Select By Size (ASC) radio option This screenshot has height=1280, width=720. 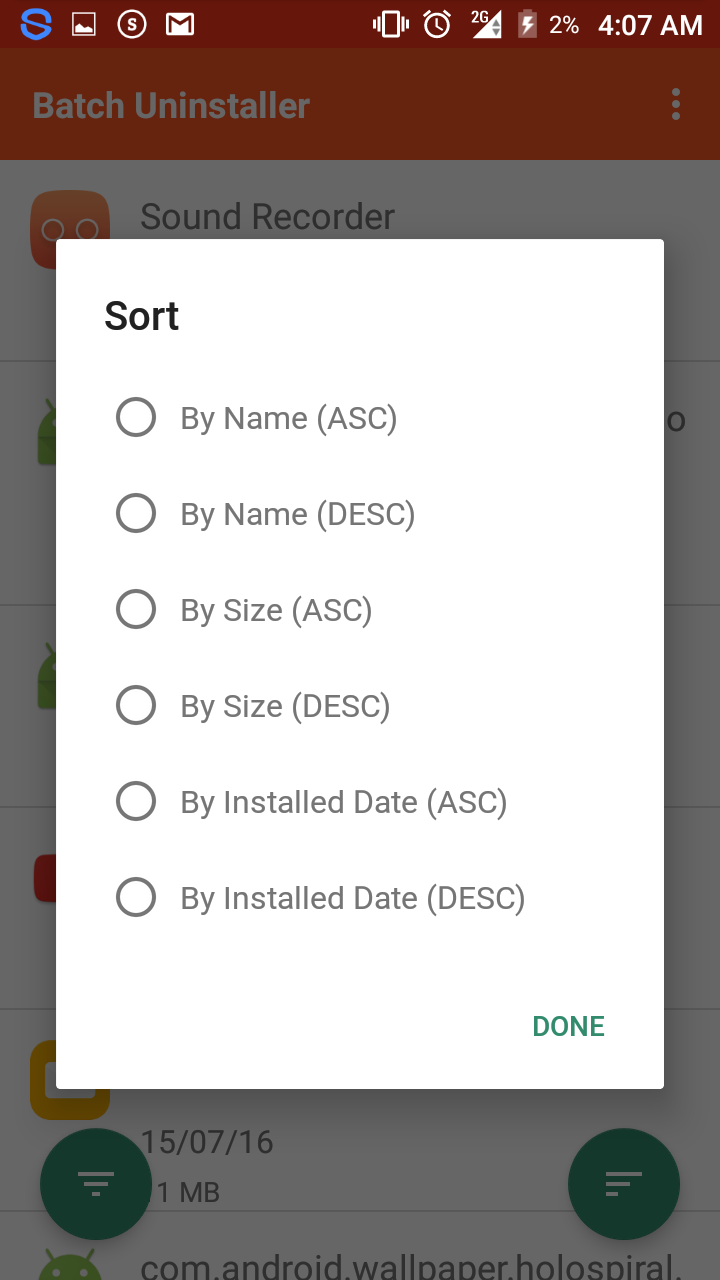136,609
